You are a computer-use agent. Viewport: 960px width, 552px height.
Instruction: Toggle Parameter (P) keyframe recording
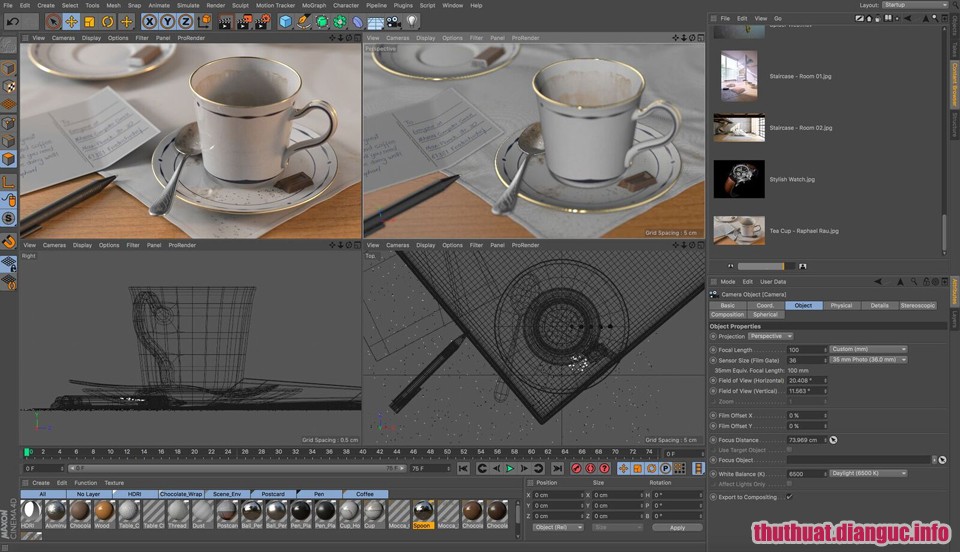tap(666, 468)
